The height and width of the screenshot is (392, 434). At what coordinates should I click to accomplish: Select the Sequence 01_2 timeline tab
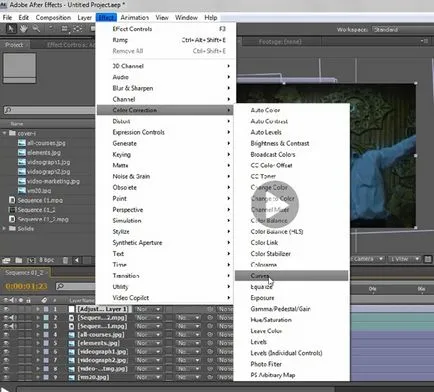click(24, 273)
